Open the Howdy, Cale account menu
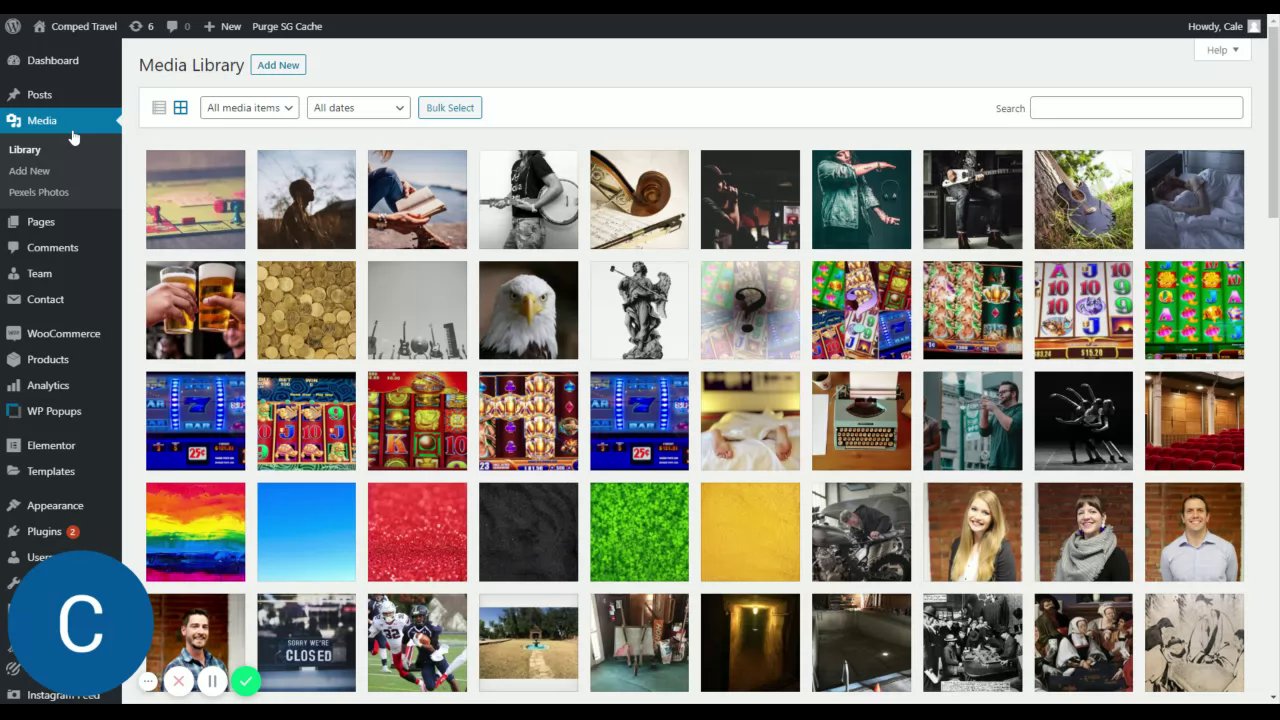The height and width of the screenshot is (720, 1280). tap(1224, 26)
